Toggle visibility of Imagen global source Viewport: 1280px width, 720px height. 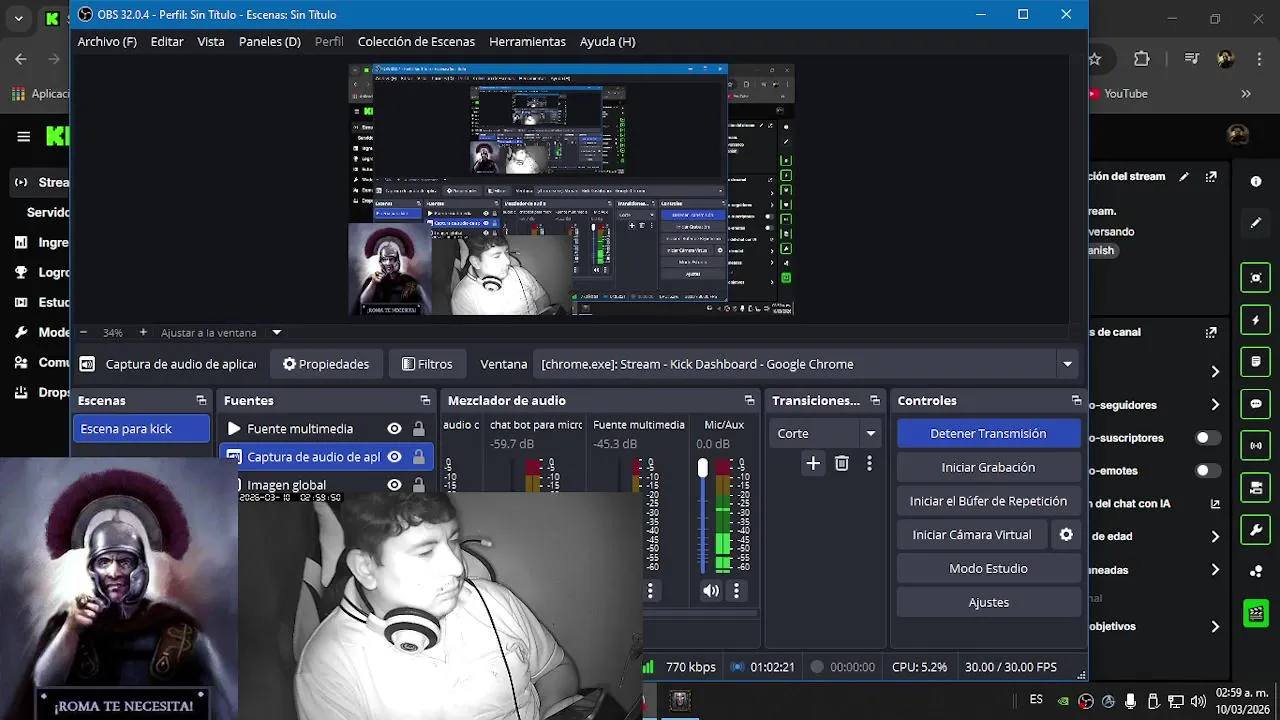click(394, 485)
